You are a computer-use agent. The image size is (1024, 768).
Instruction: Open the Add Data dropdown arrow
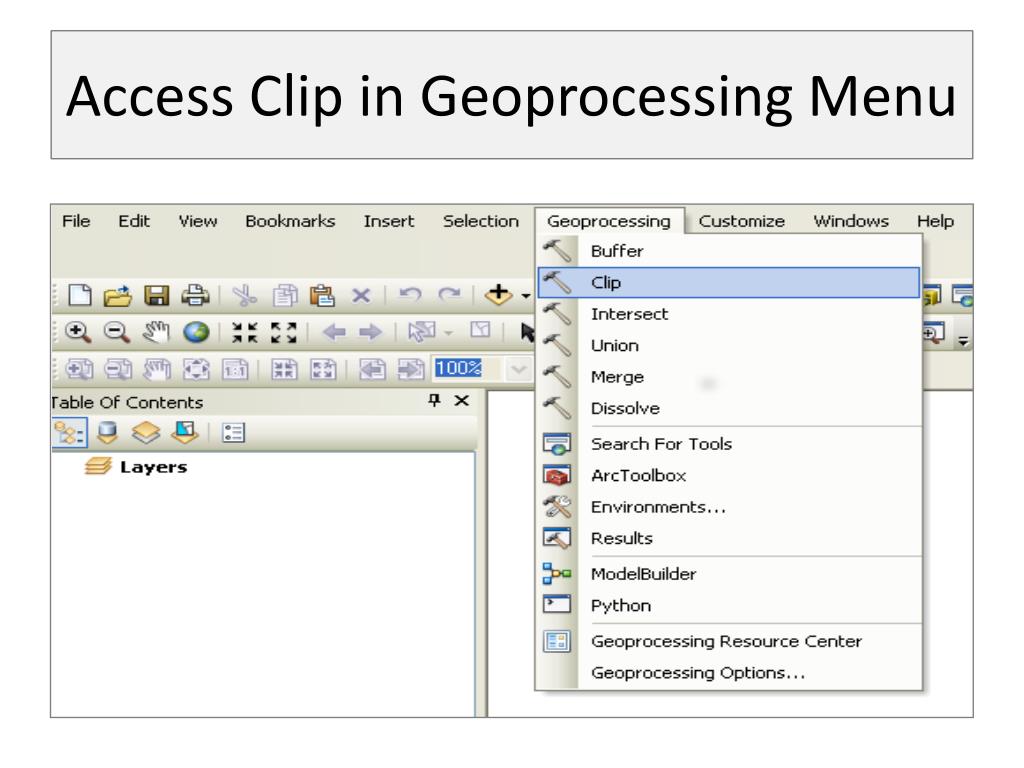point(526,296)
